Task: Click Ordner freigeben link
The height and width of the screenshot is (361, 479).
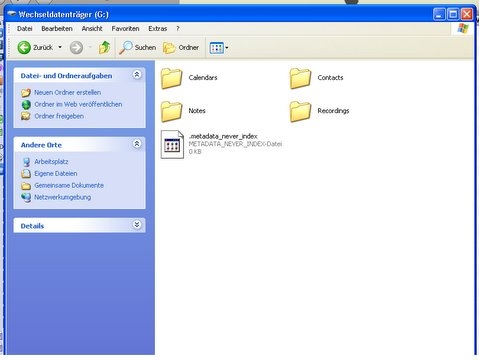Action: [x=59, y=116]
